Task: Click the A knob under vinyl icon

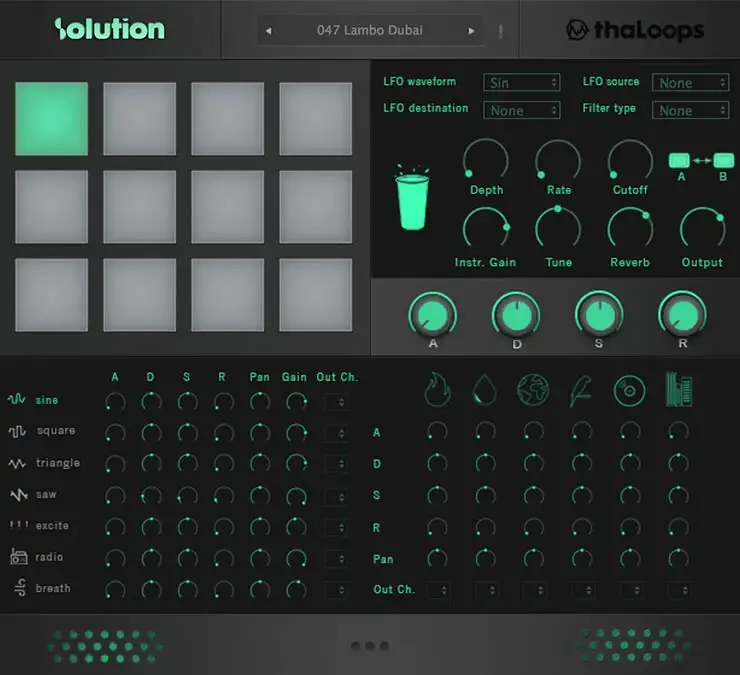Action: coord(630,431)
